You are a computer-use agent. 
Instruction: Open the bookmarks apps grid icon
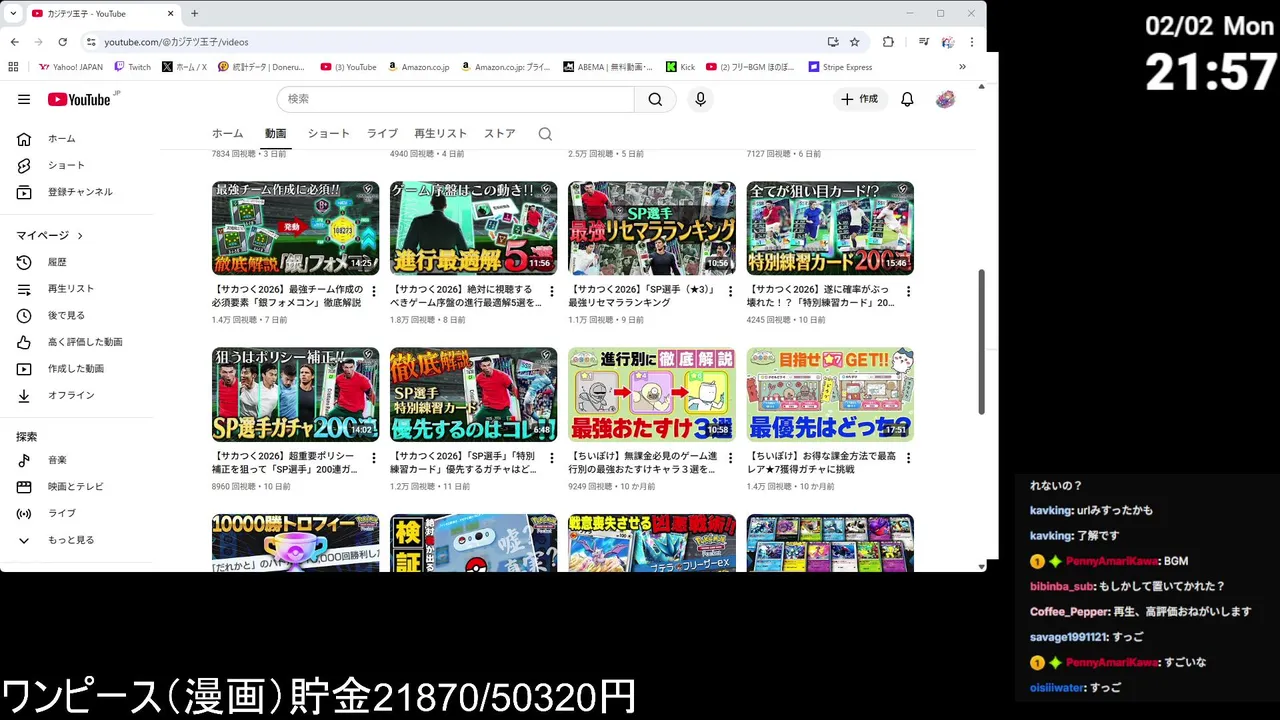13,67
